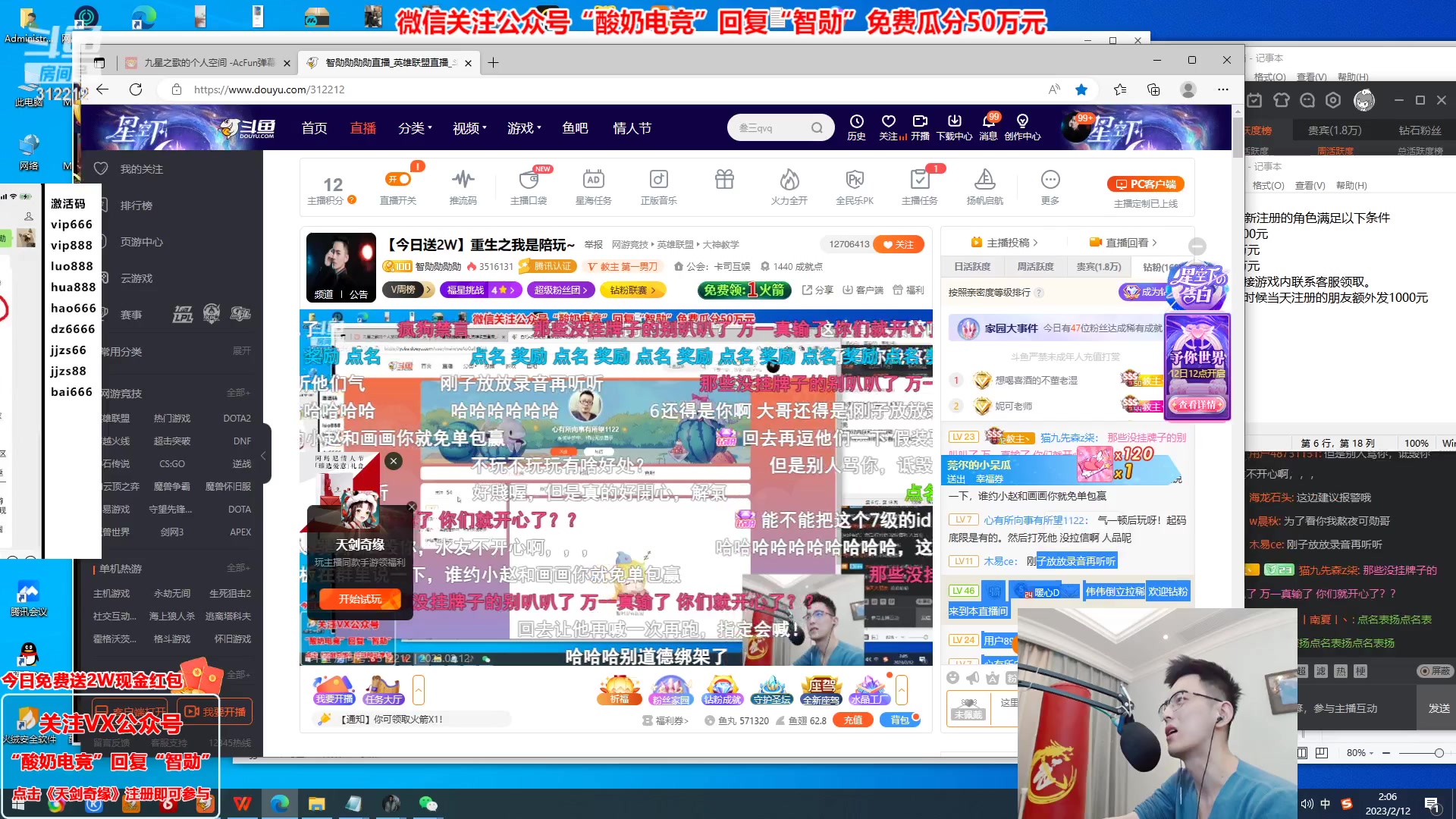Open the 钻粉成就 diamond icon
Image resolution: width=1456 pixels, height=819 pixels.
[x=722, y=690]
